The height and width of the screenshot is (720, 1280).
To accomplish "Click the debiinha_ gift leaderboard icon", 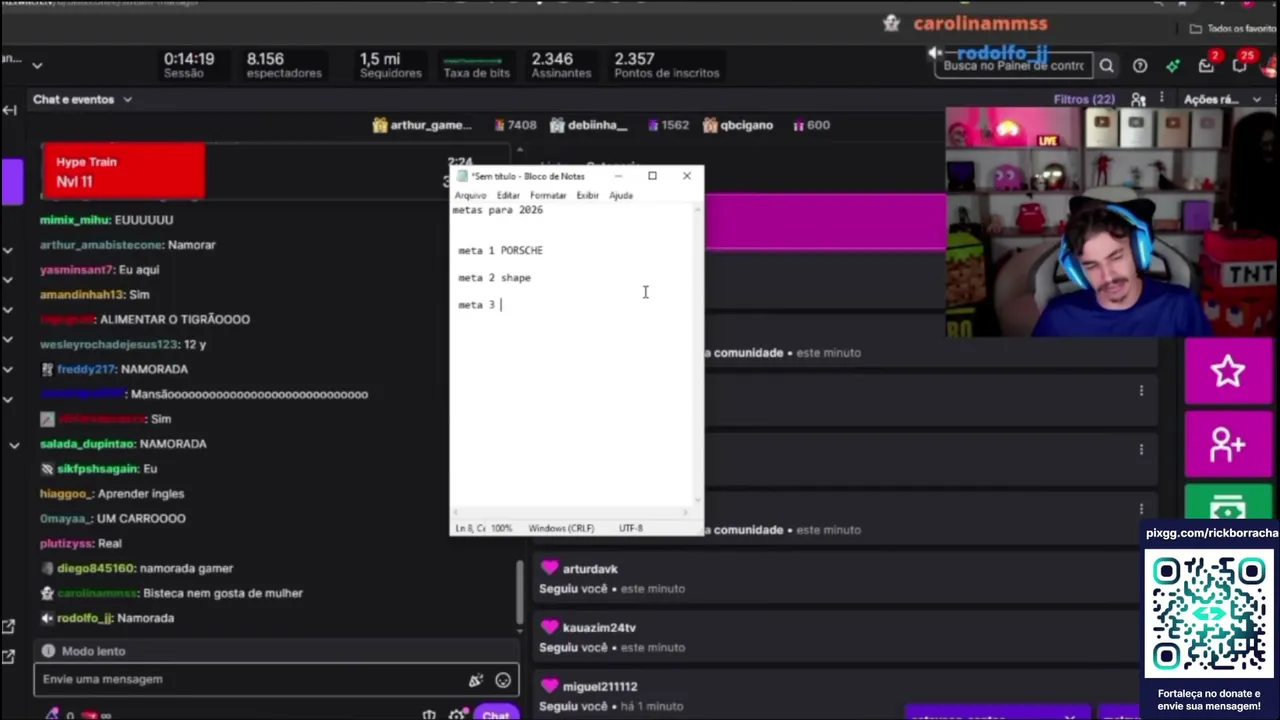I will point(557,125).
